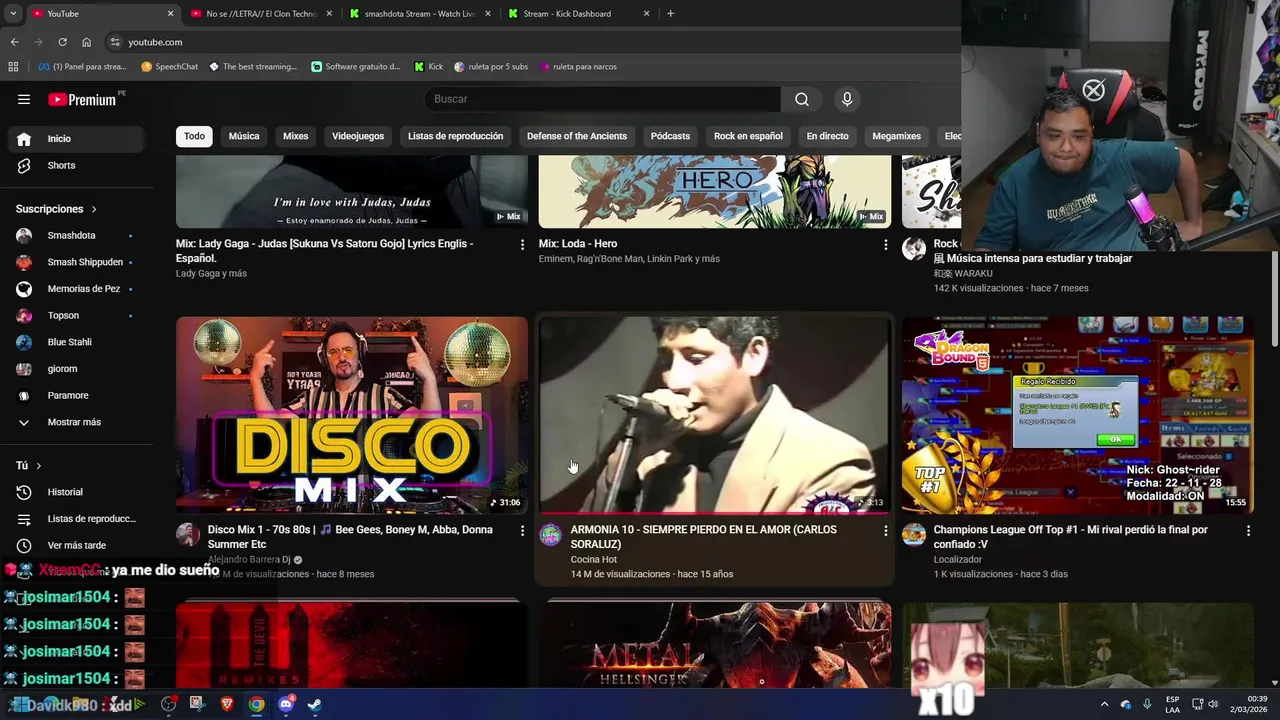This screenshot has height=720, width=1280.
Task: Open Smashdota subscription channel
Action: pos(77,236)
